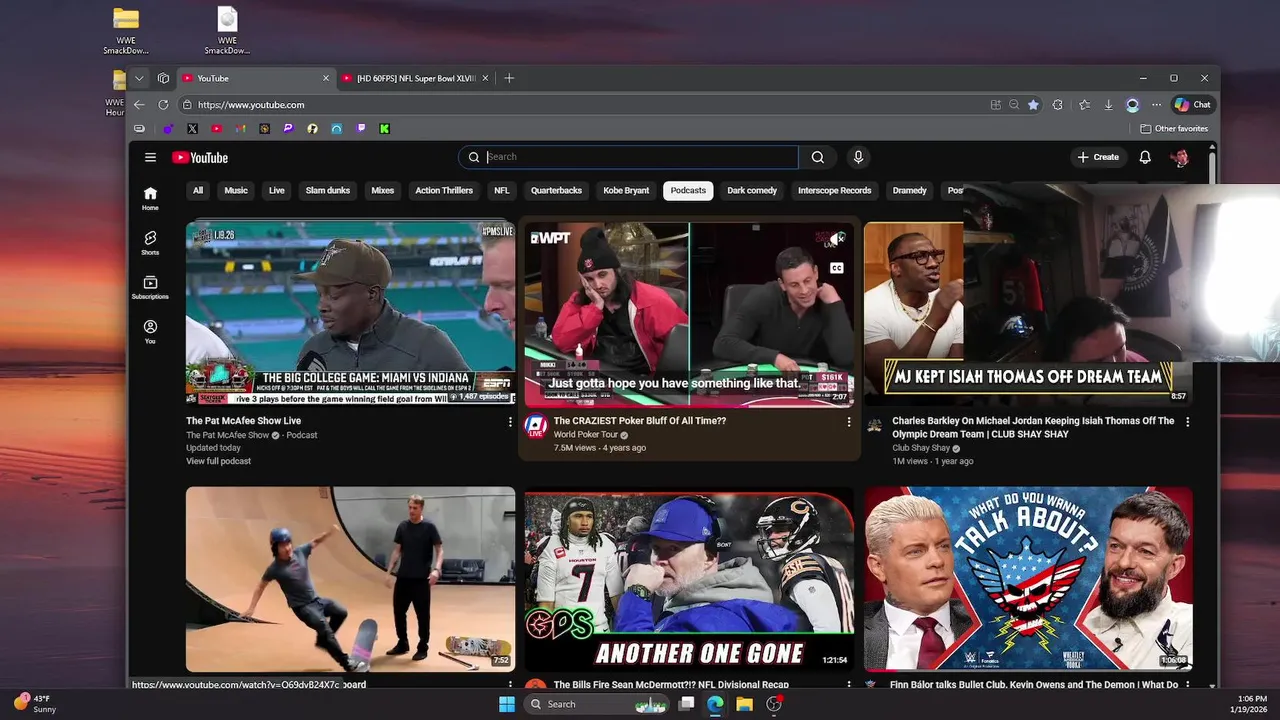
Task: Start voice search with the microphone
Action: (x=858, y=157)
